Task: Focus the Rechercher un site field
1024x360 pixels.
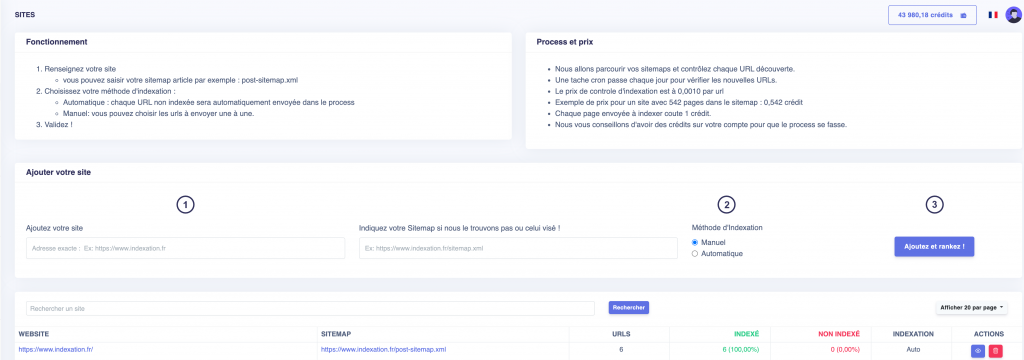Action: [310, 308]
